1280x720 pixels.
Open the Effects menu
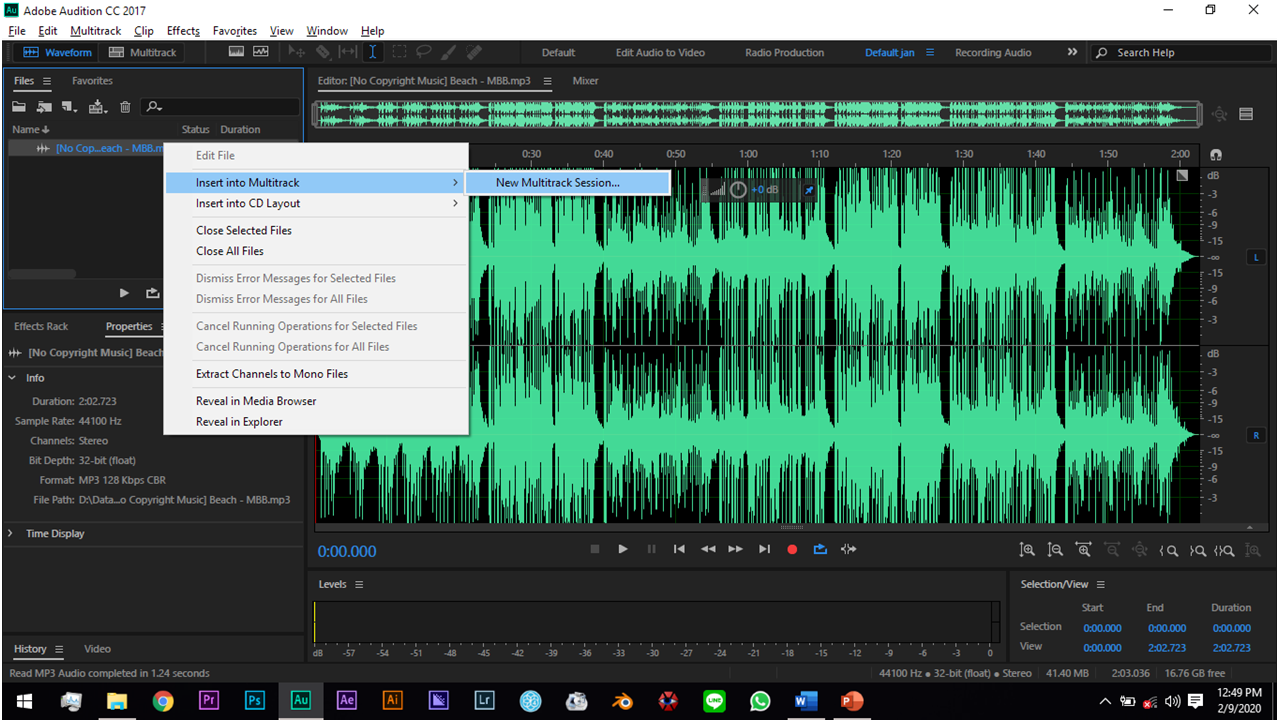click(183, 30)
